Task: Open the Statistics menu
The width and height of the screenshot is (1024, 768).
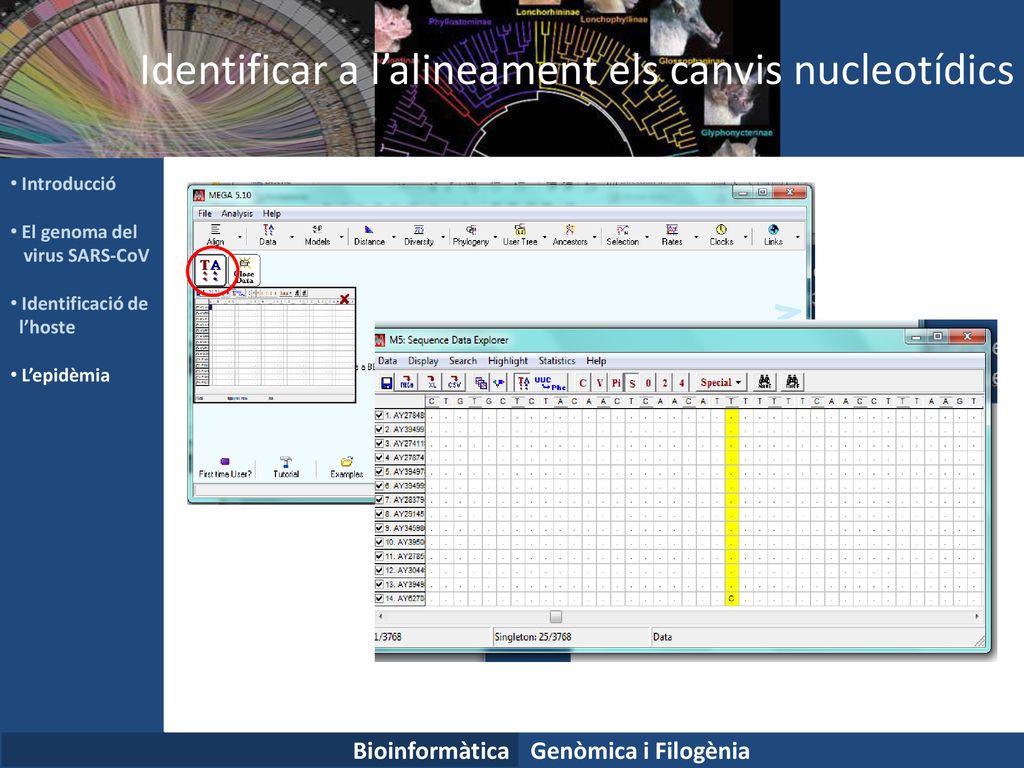Action: pyautogui.click(x=557, y=360)
